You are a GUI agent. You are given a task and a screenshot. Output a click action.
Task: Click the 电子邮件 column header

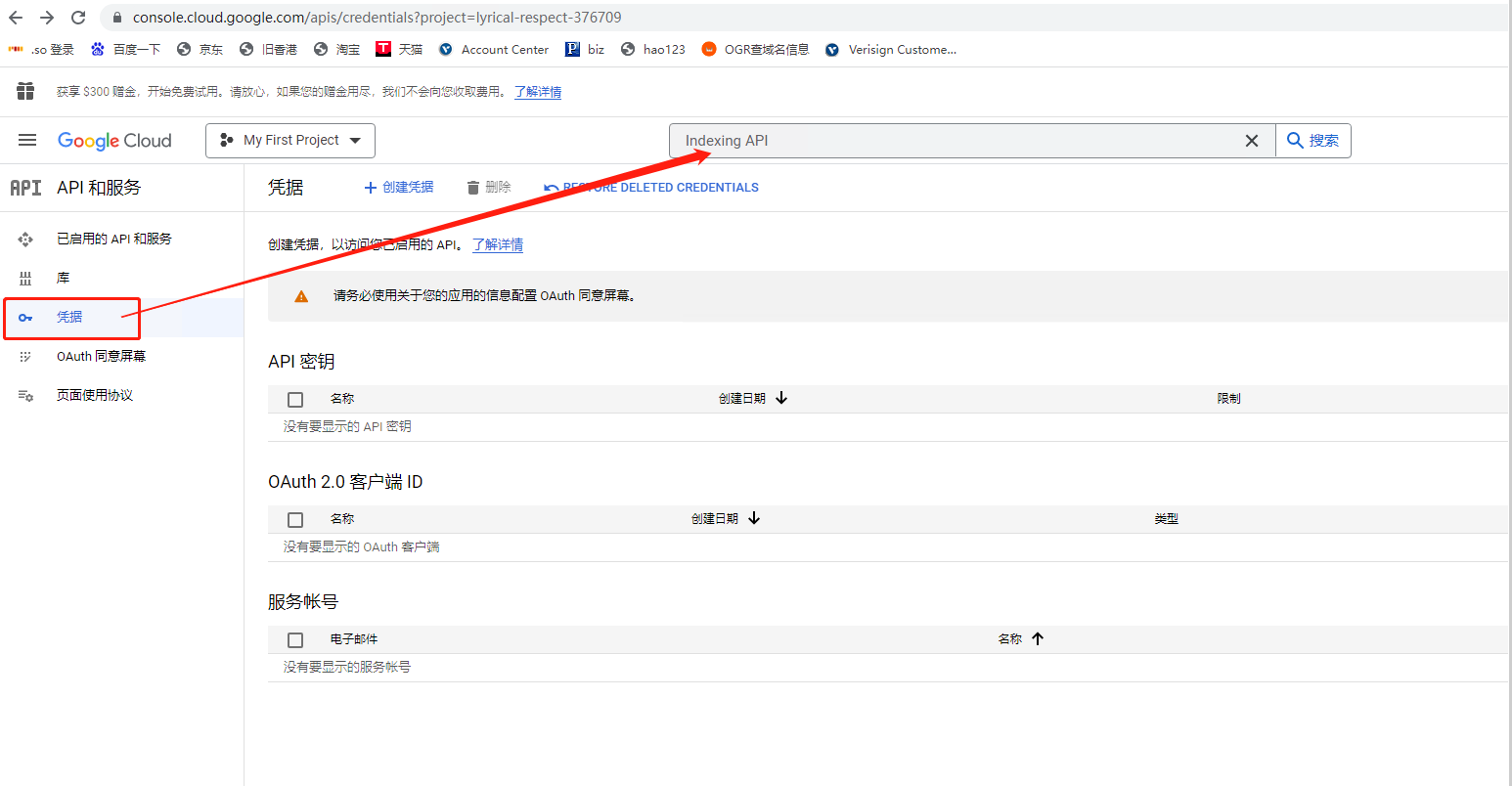coord(354,638)
